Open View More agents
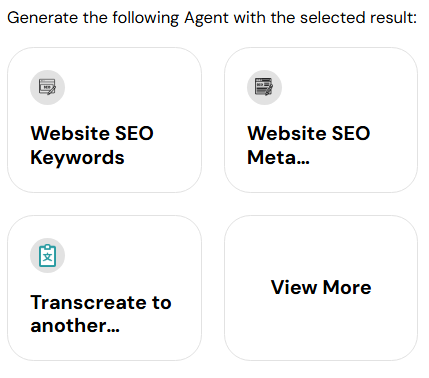Viewport: 429px width, 378px height. pyautogui.click(x=321, y=288)
